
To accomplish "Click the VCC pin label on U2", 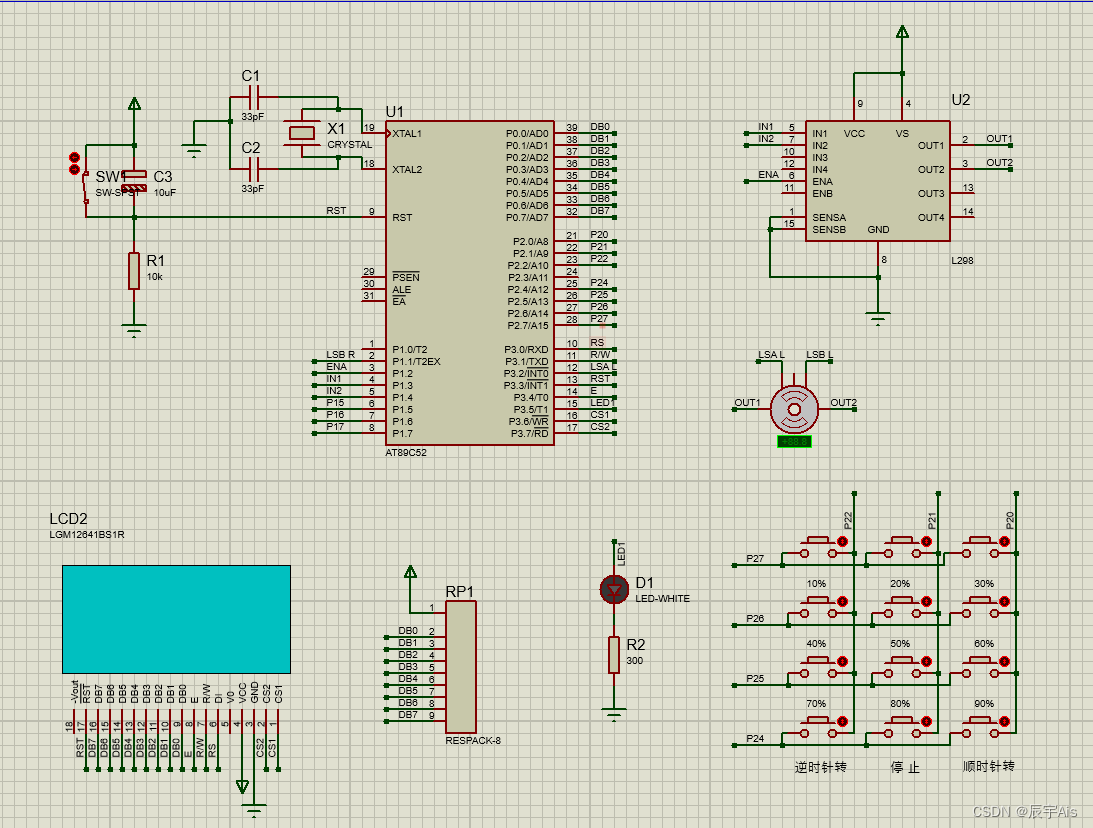I will point(854,133).
